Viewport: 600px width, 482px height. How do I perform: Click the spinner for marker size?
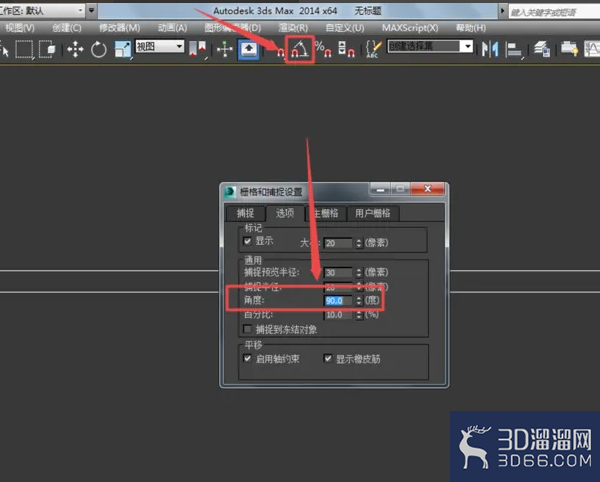point(359,243)
